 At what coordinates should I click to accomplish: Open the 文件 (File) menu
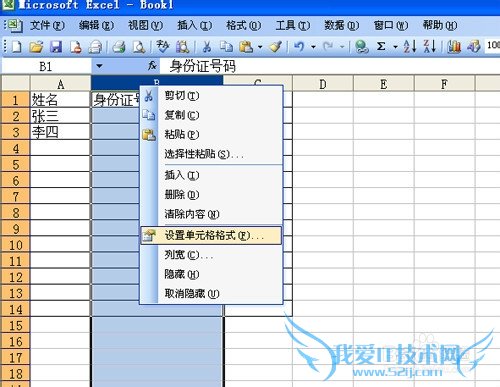pyautogui.click(x=47, y=25)
